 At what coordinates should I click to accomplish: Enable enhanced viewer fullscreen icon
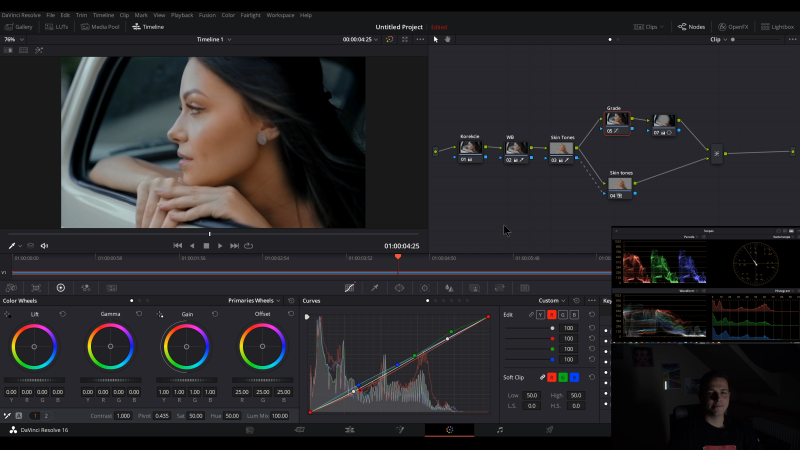(405, 39)
